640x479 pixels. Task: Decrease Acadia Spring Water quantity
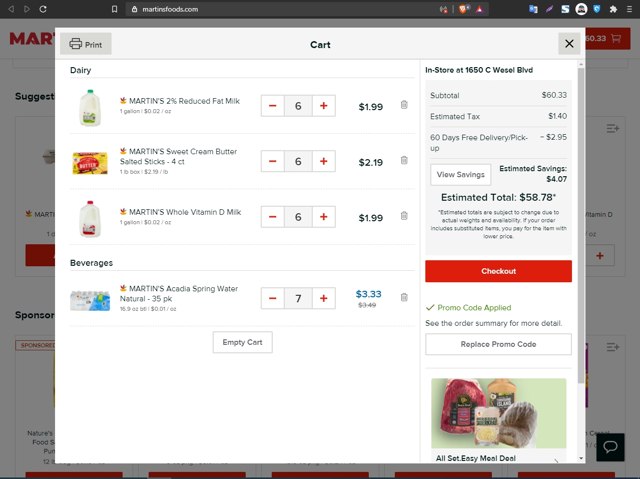(273, 298)
